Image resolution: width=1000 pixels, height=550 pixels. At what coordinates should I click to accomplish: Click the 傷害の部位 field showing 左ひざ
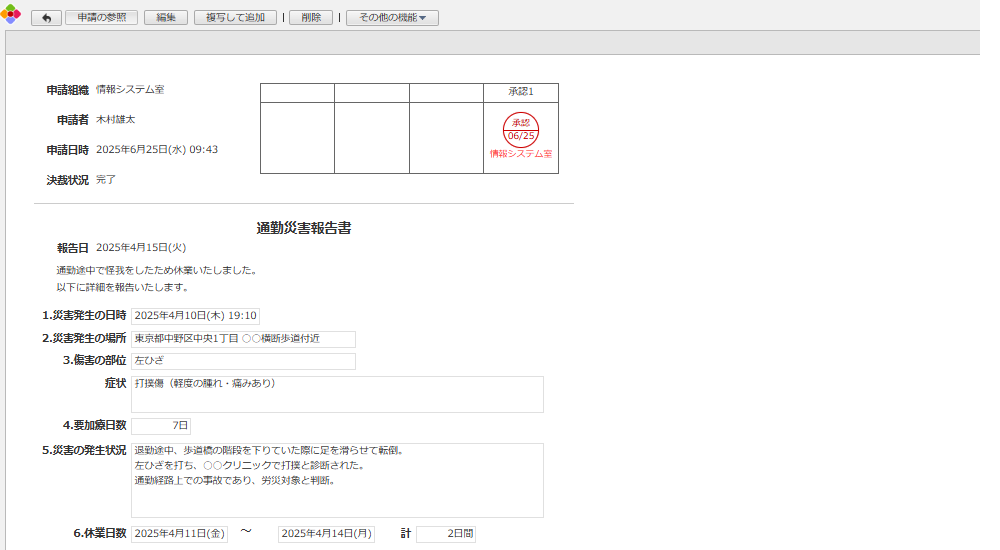[x=243, y=361]
